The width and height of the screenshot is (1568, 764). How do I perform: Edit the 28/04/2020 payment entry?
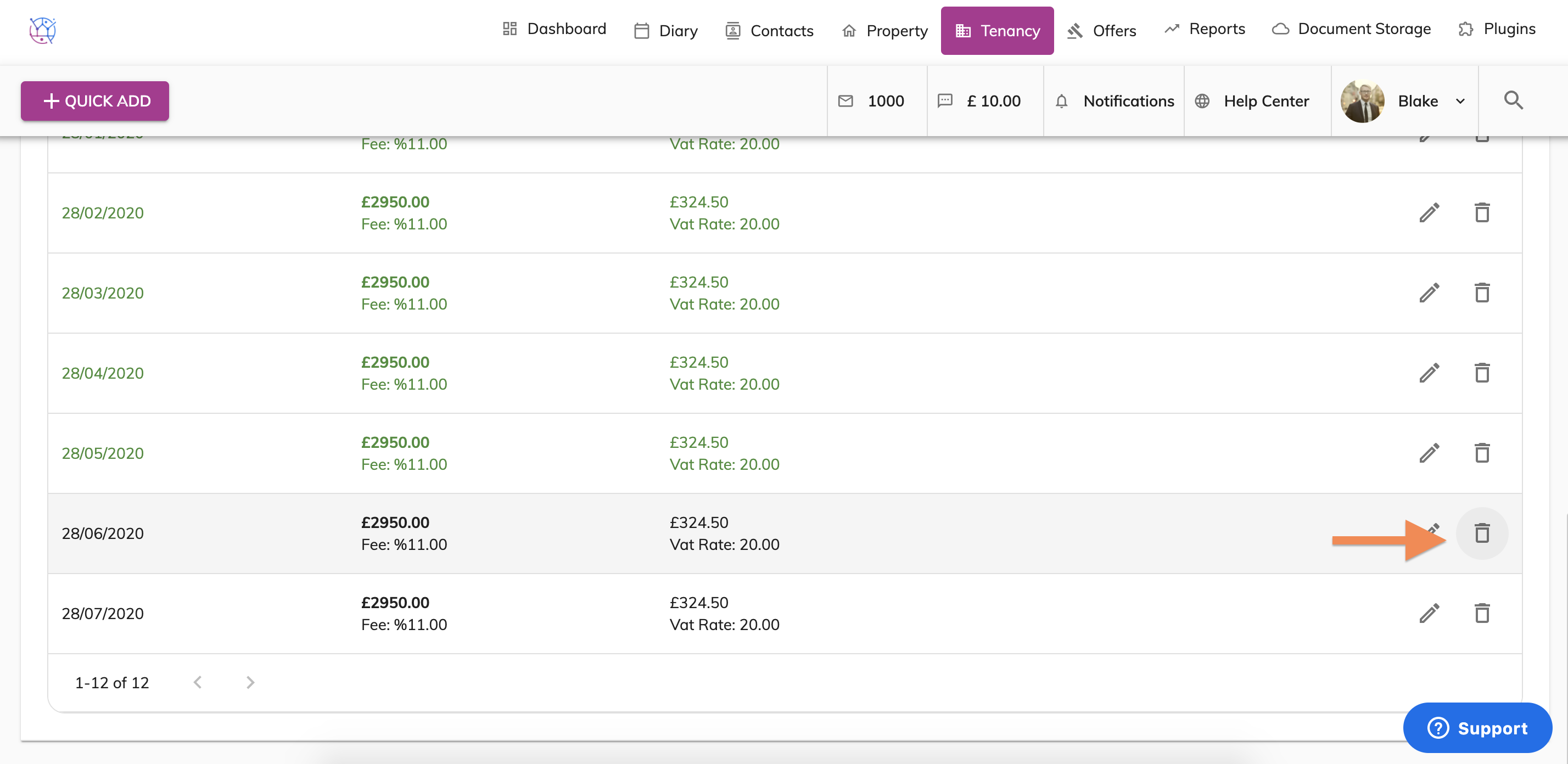coord(1429,373)
